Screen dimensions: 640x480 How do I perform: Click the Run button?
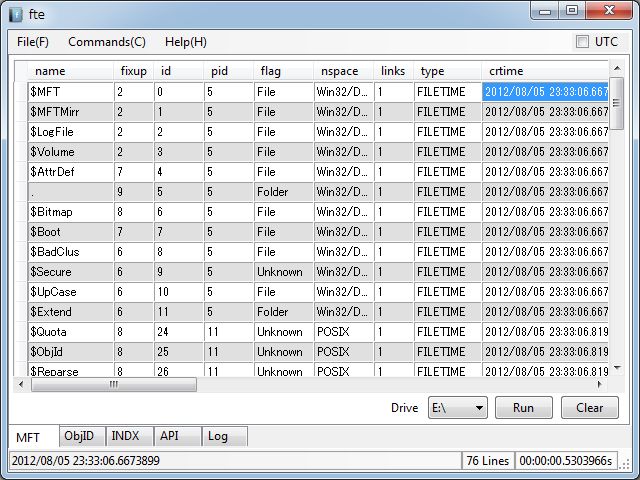(x=524, y=407)
